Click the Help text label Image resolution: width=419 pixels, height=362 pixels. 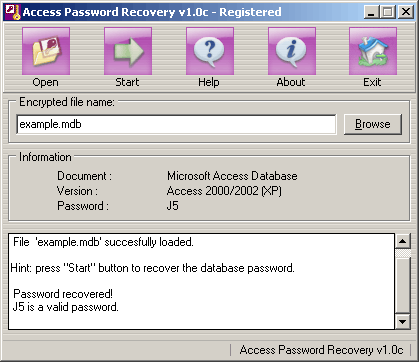tap(209, 82)
